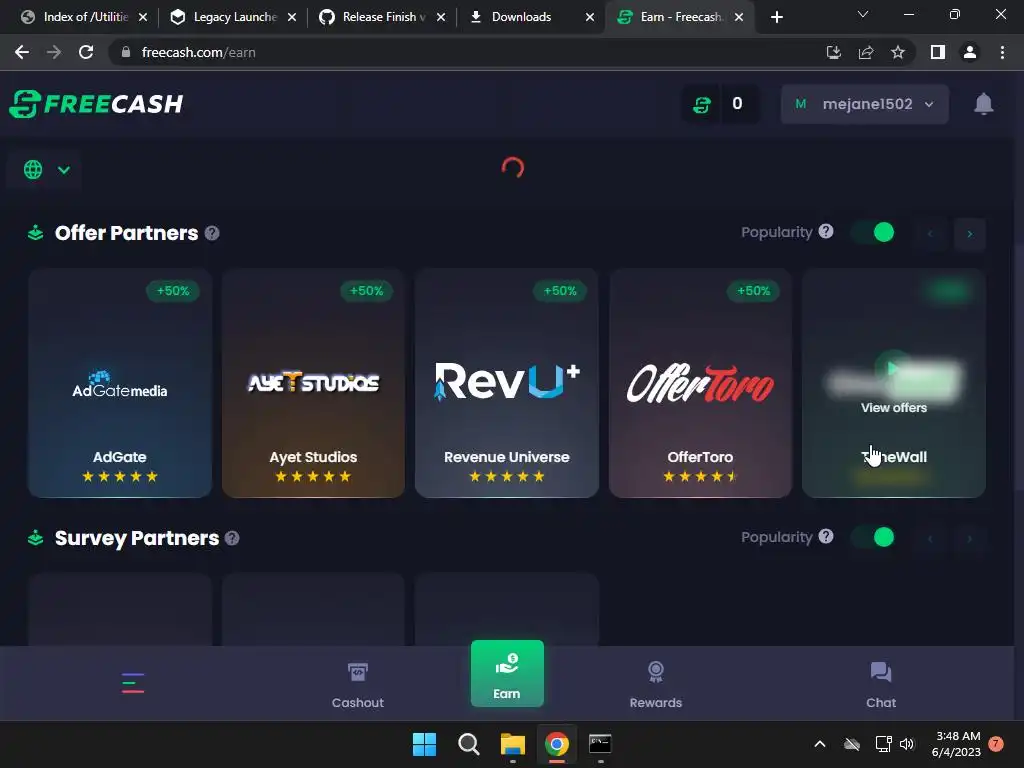Open Windows Start menu
Screen dimensions: 1024x768
[424, 744]
